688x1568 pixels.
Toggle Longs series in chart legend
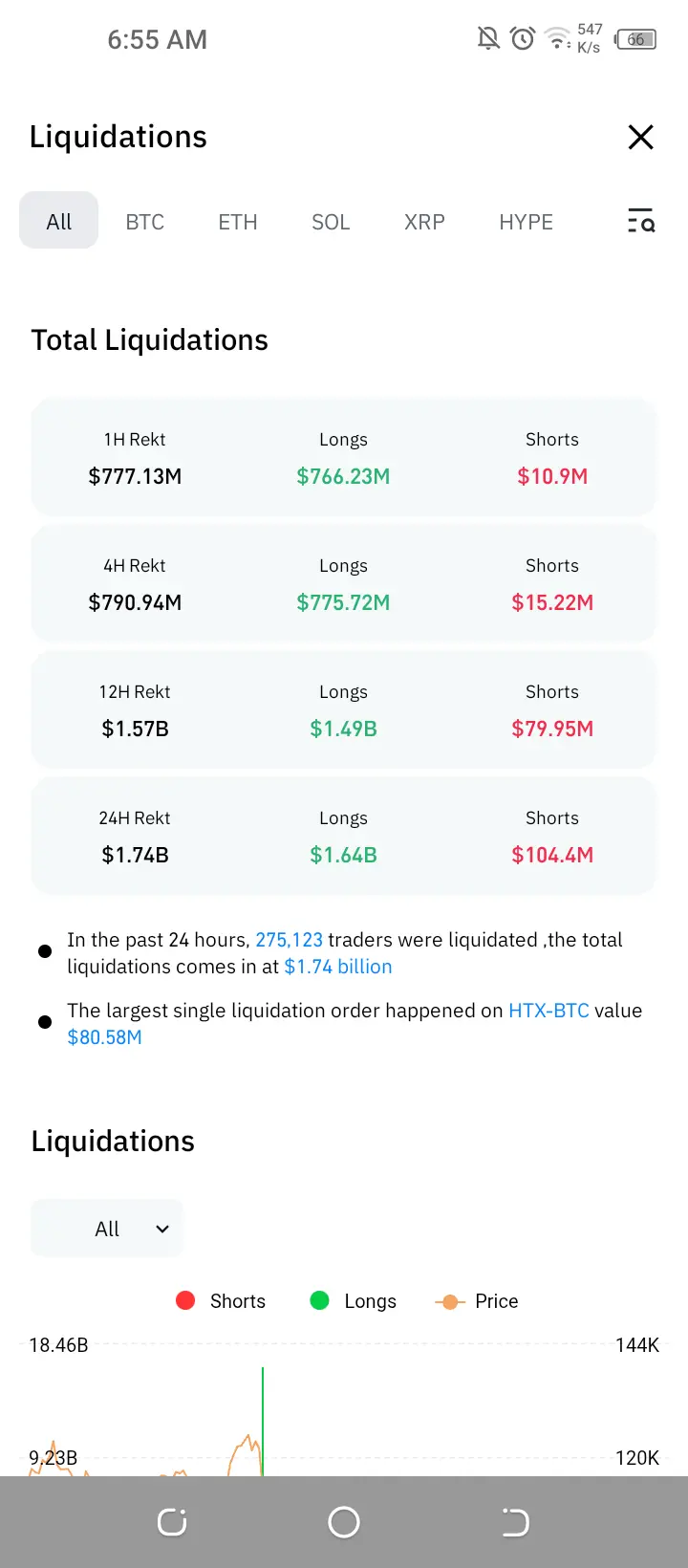click(x=354, y=1301)
